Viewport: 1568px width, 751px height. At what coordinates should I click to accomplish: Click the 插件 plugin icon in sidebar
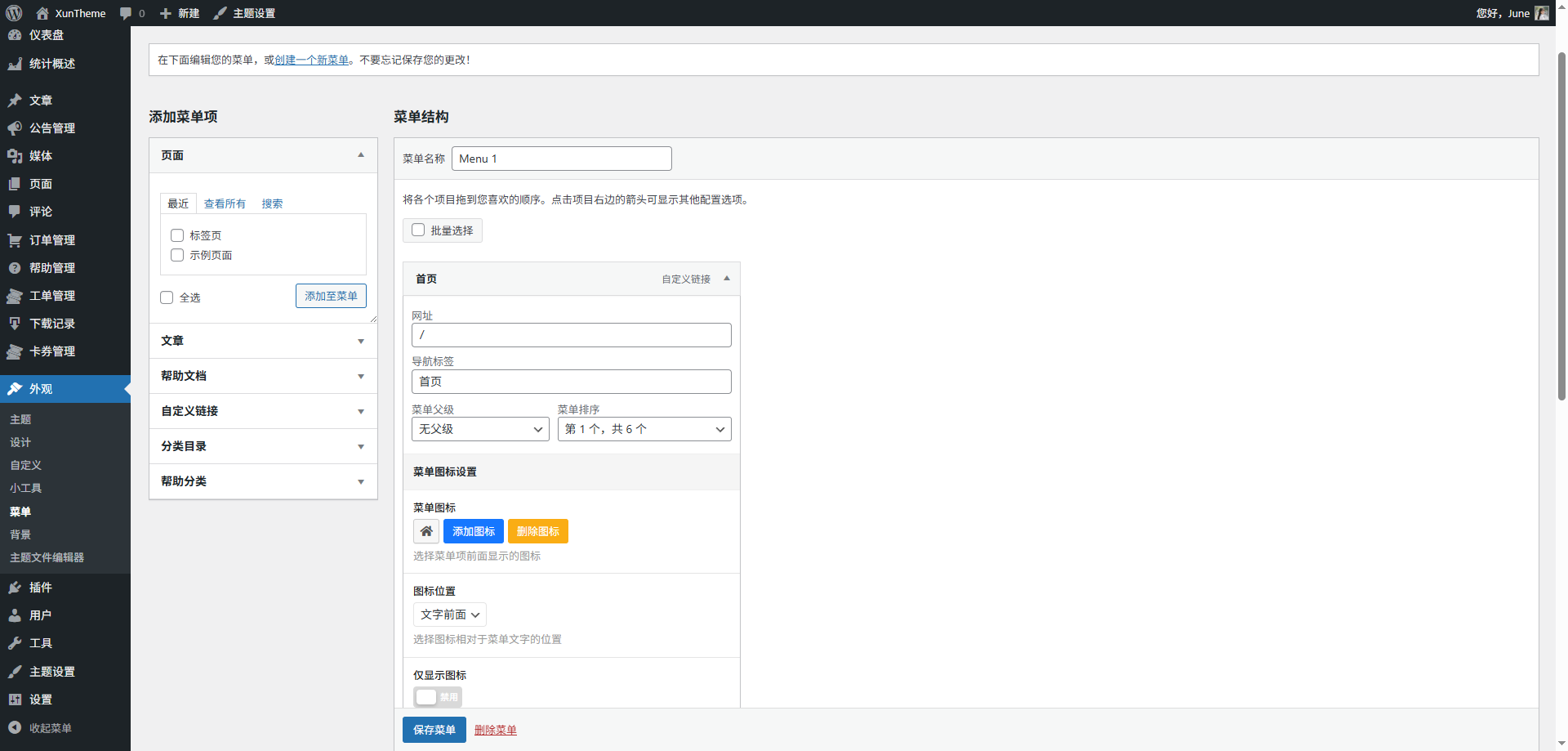pos(15,588)
